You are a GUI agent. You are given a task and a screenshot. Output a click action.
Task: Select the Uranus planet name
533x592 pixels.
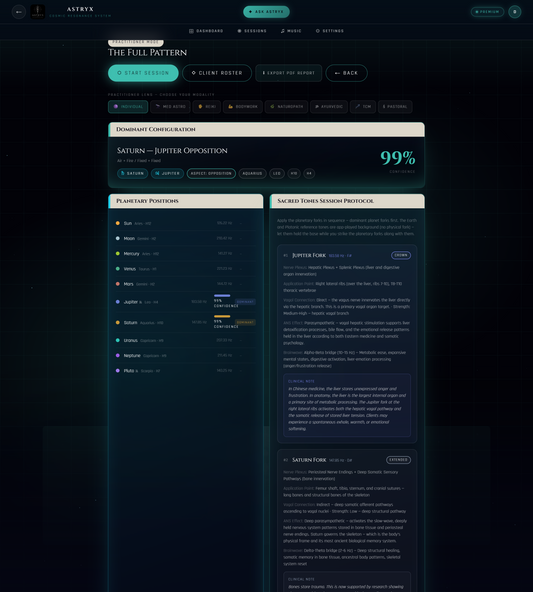(131, 340)
